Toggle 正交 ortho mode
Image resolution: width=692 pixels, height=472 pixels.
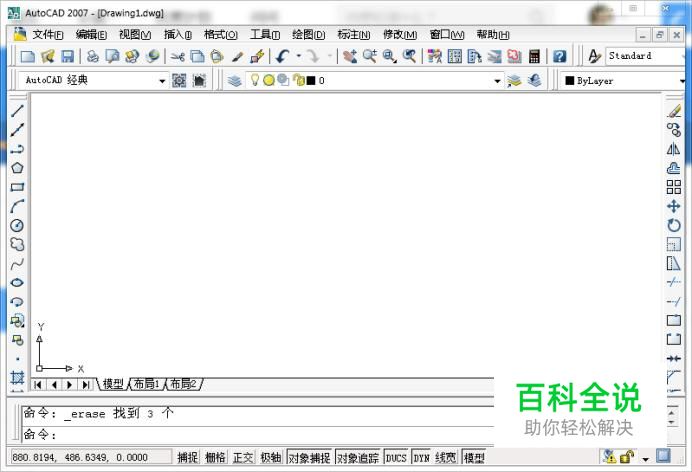click(243, 457)
